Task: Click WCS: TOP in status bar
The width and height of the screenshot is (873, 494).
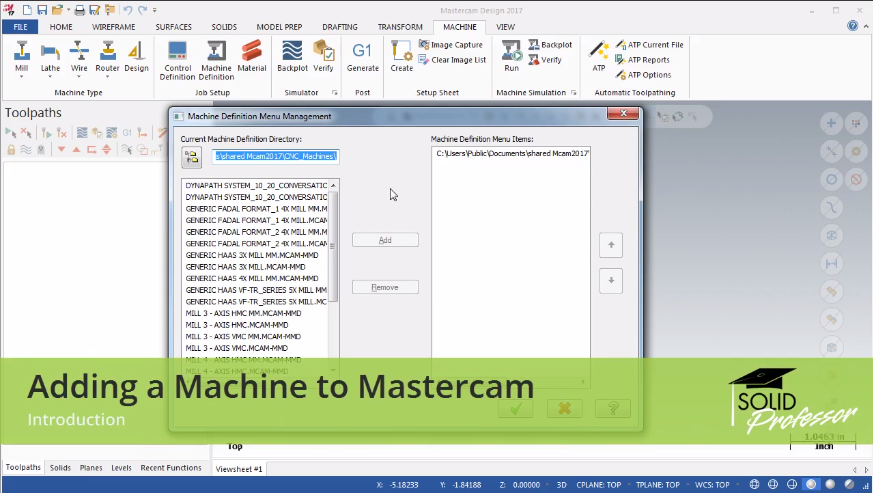Action: tap(712, 485)
